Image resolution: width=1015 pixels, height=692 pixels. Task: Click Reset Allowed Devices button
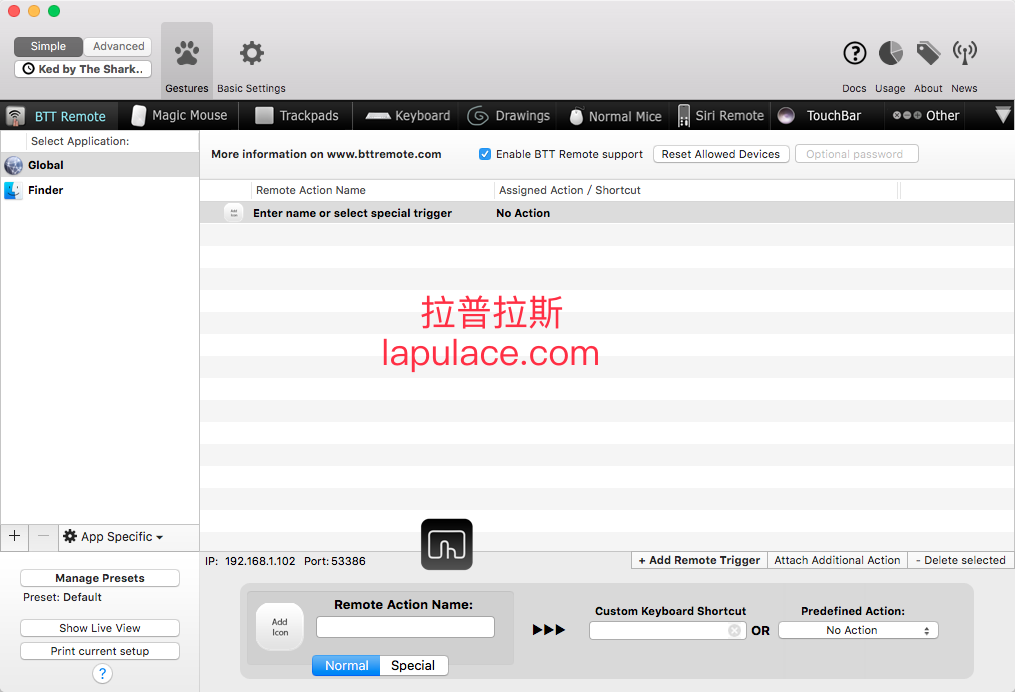721,154
